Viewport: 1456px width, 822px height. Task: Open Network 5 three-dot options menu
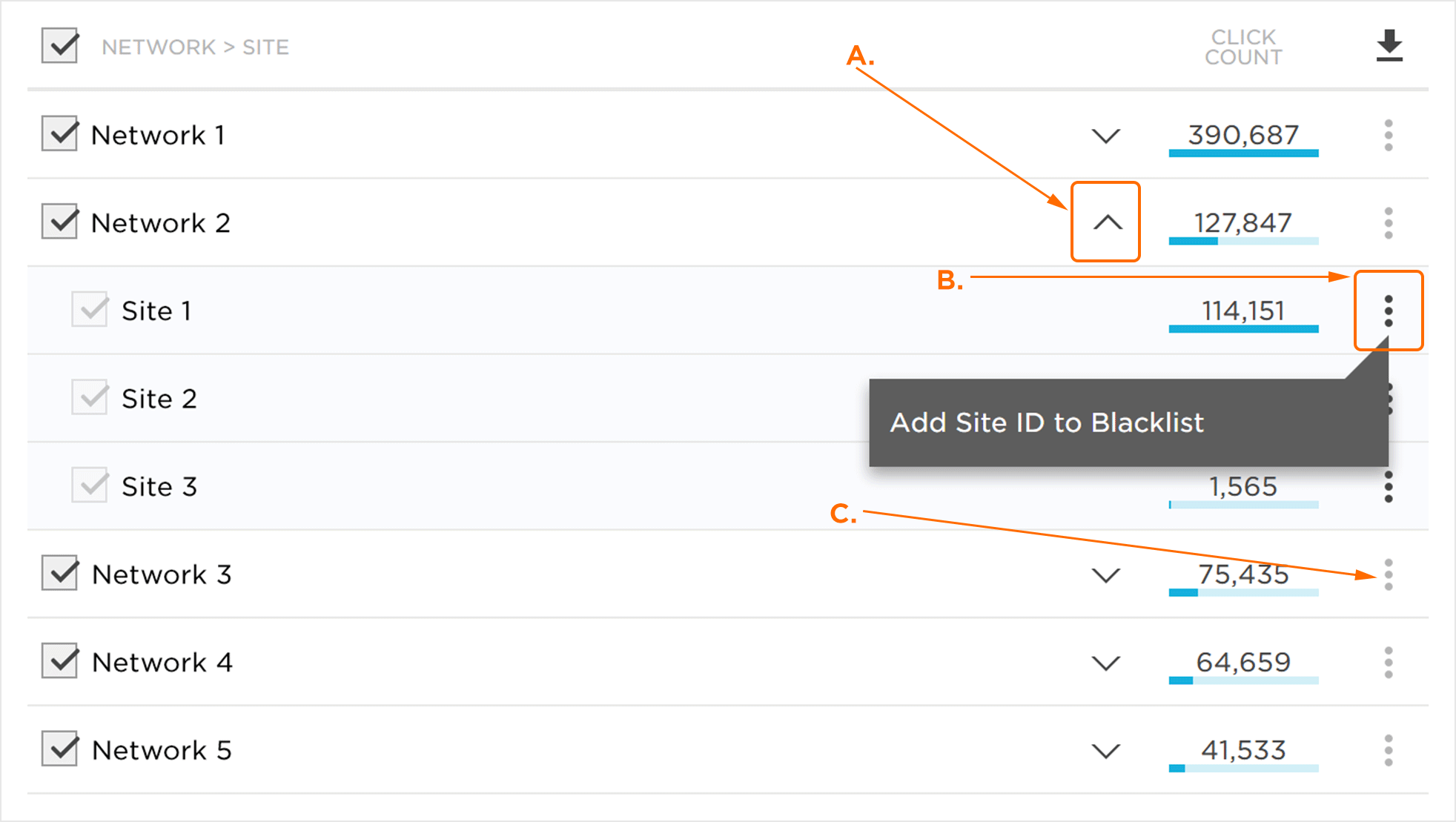[1389, 750]
